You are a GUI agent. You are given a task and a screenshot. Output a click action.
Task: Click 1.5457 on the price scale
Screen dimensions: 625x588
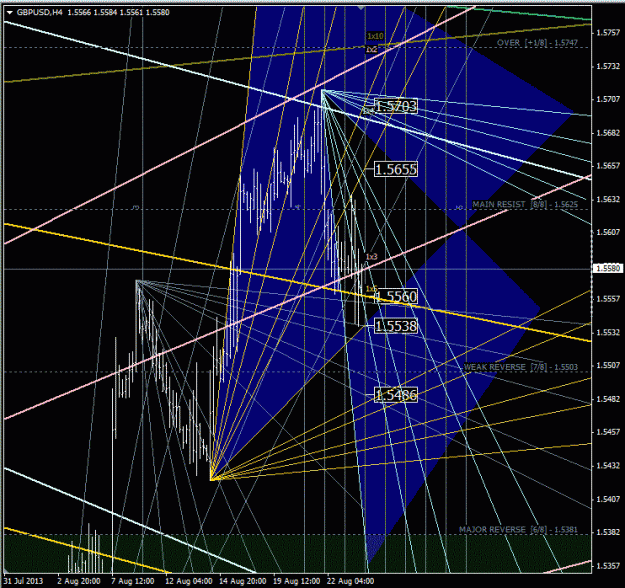[x=608, y=432]
